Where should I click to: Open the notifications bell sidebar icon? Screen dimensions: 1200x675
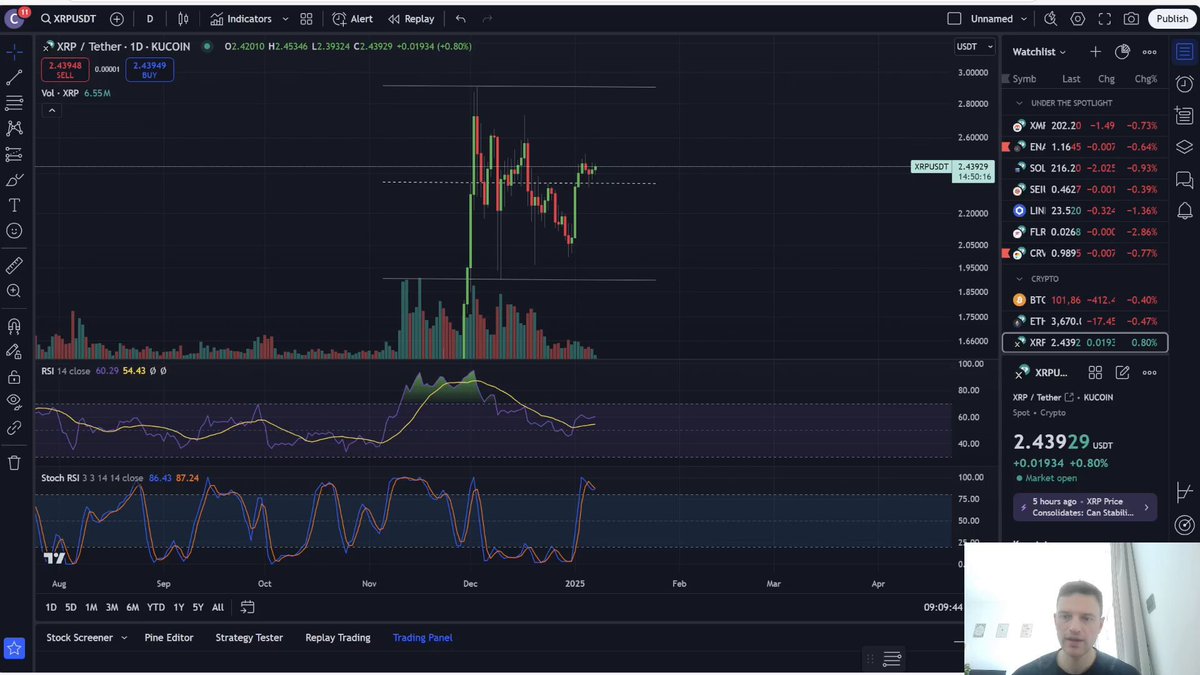click(x=1185, y=211)
